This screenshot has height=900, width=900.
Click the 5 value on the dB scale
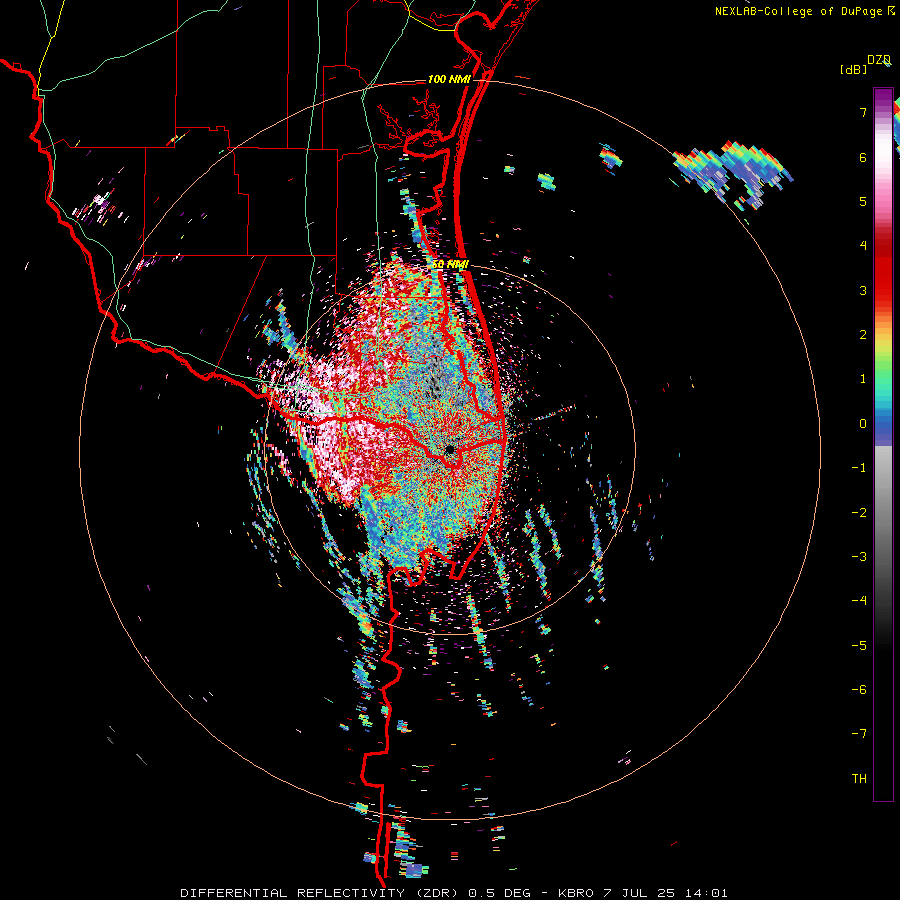(x=863, y=201)
